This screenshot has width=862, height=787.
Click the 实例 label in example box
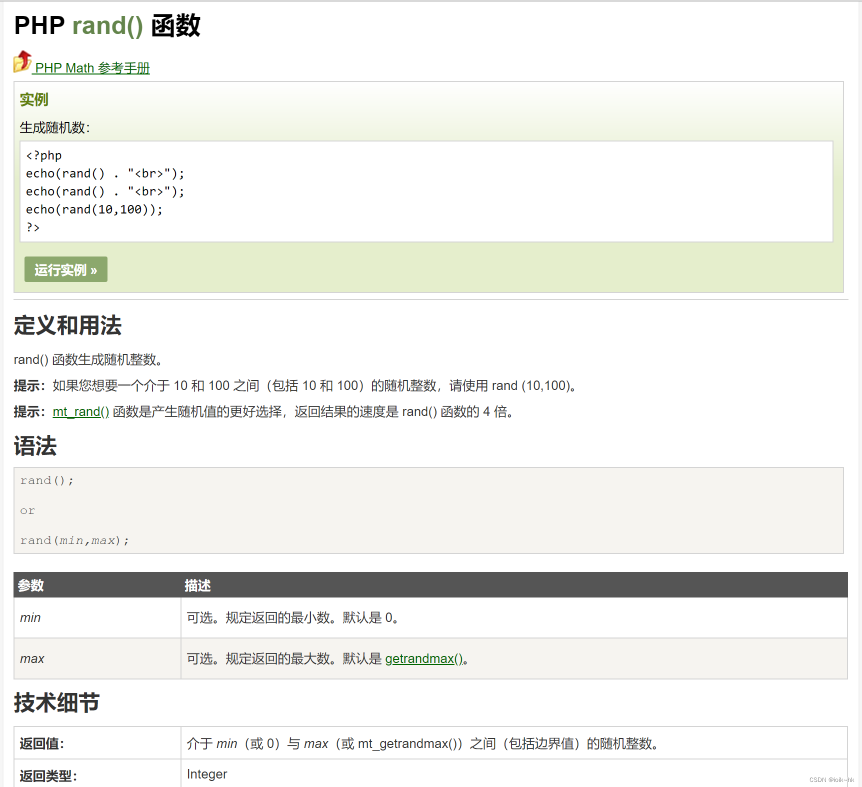[33, 99]
